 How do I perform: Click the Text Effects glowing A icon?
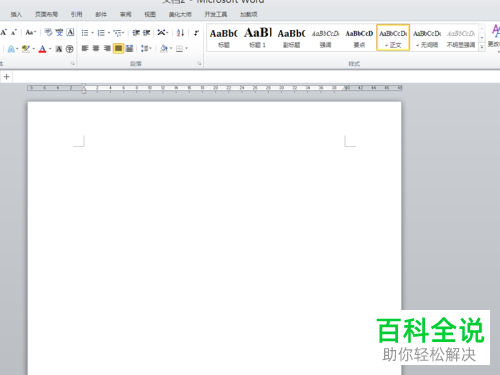pyautogui.click(x=11, y=49)
